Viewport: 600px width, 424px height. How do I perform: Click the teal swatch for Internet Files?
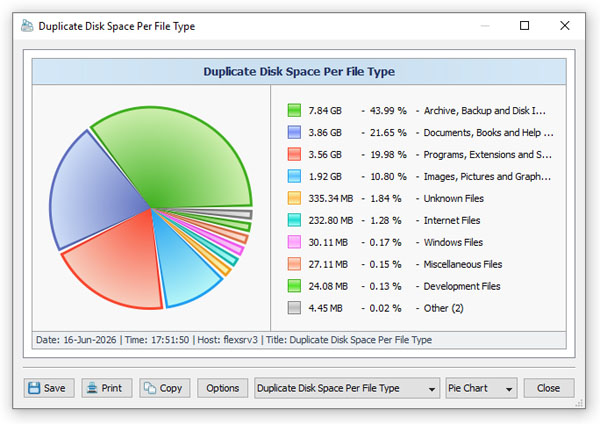(x=294, y=220)
